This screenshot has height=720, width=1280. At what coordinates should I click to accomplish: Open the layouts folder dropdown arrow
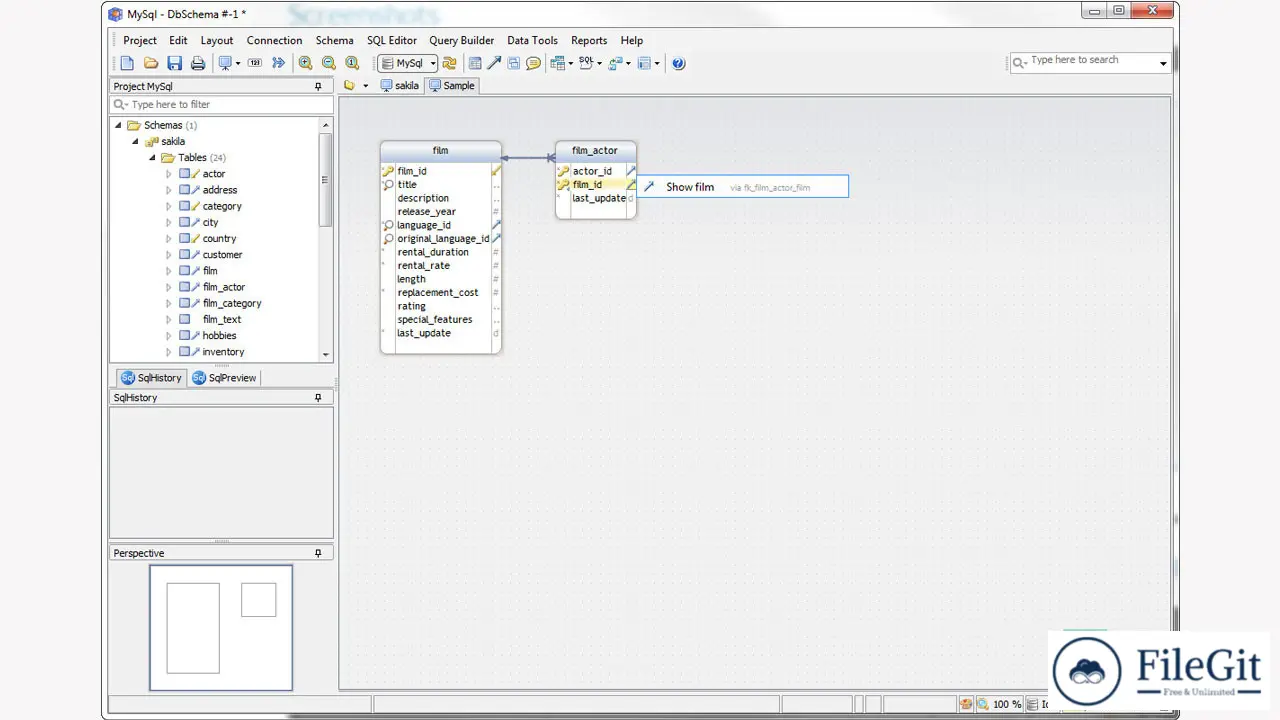[x=365, y=86]
